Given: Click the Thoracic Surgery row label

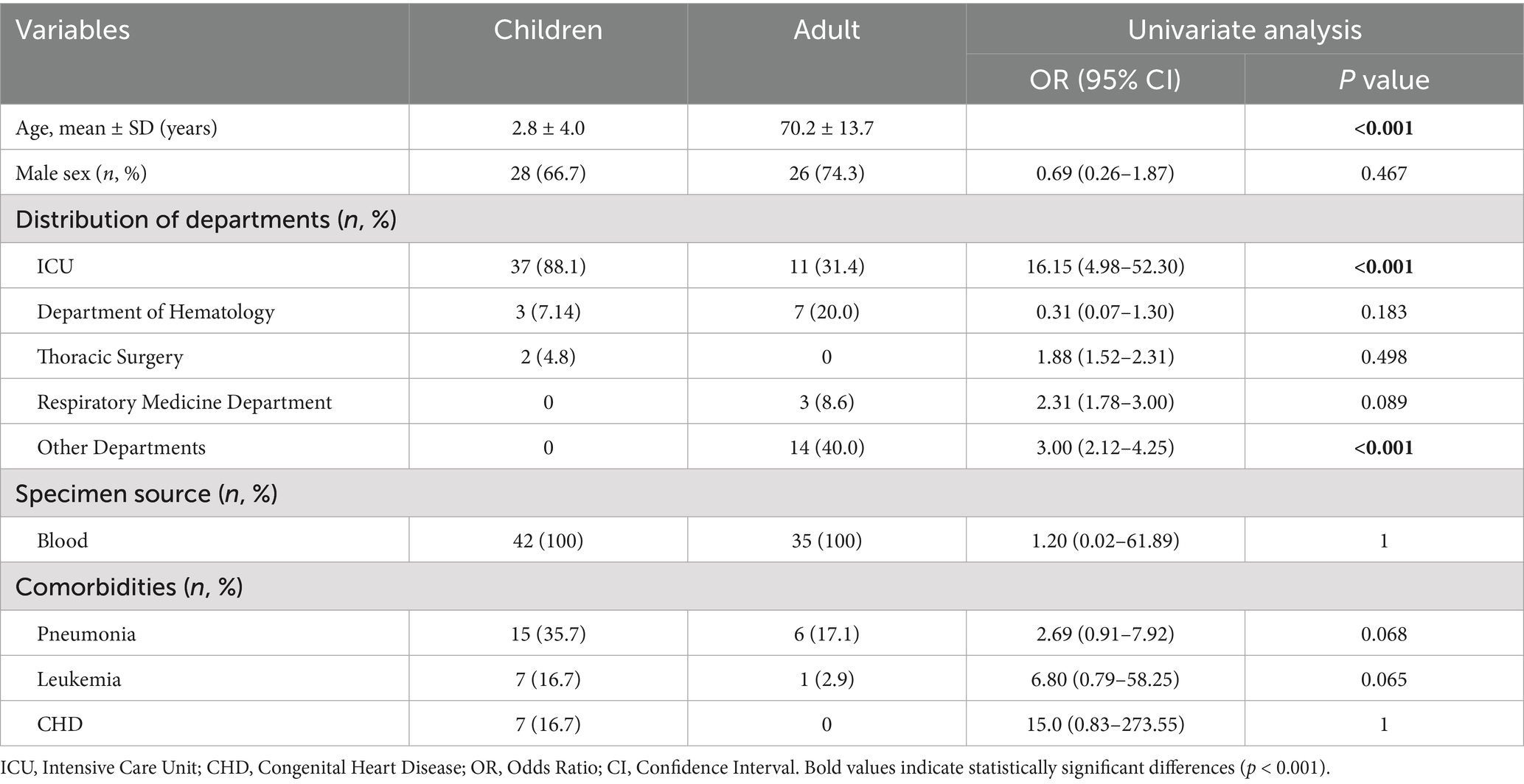Looking at the screenshot, I should [x=110, y=357].
